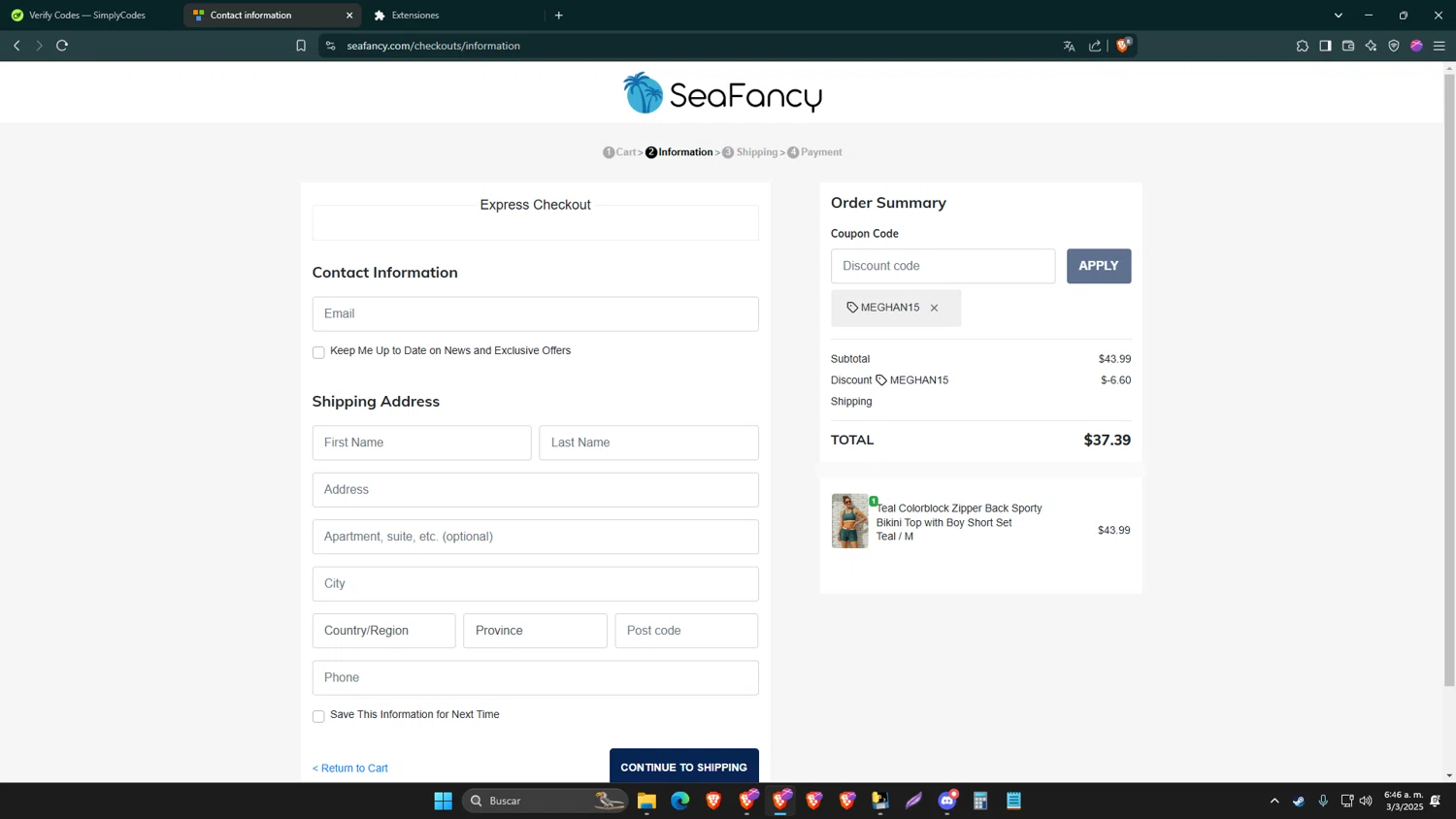Viewport: 1456px width, 819px height.
Task: Open the Country/Region selector
Action: [383, 631]
